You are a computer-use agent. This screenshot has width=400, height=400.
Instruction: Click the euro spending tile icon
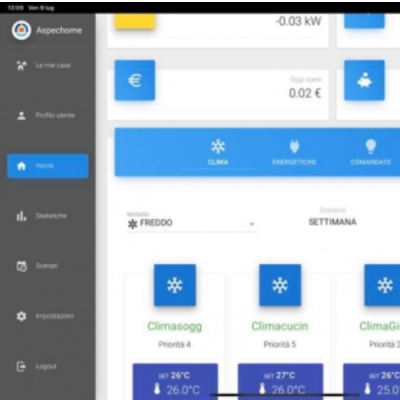pyautogui.click(x=135, y=80)
